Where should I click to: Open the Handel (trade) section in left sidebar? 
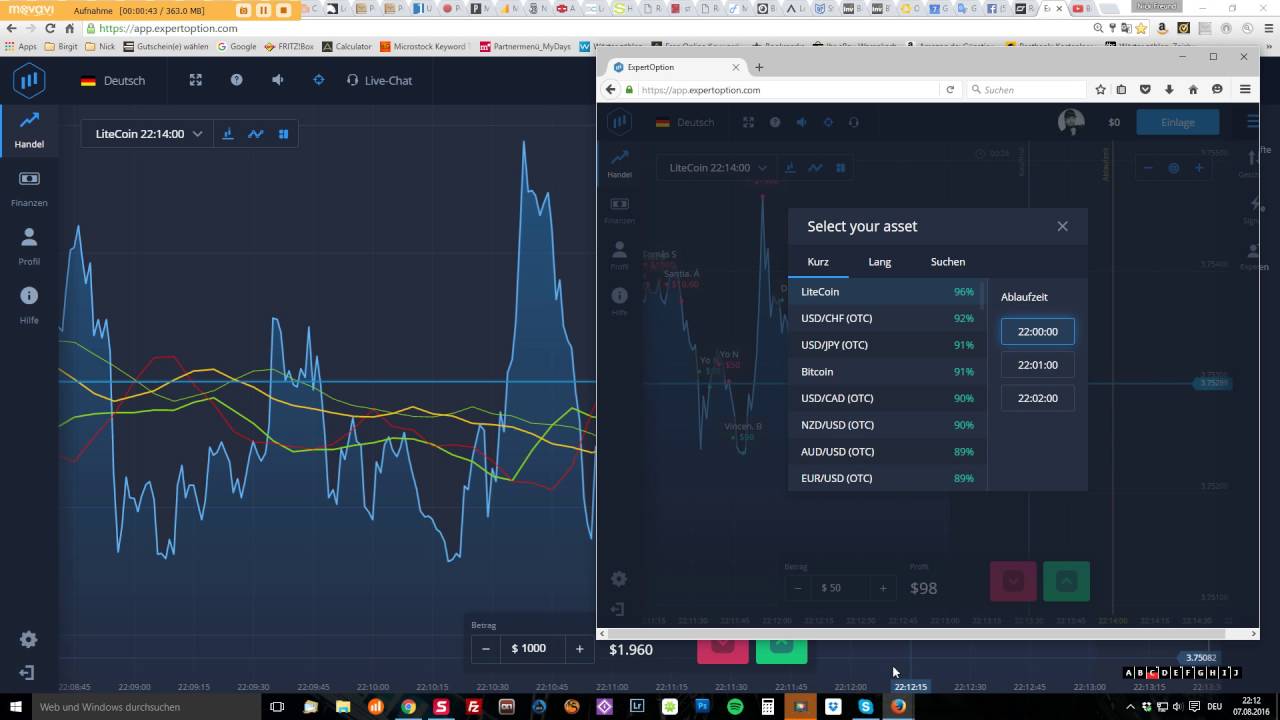pos(29,130)
